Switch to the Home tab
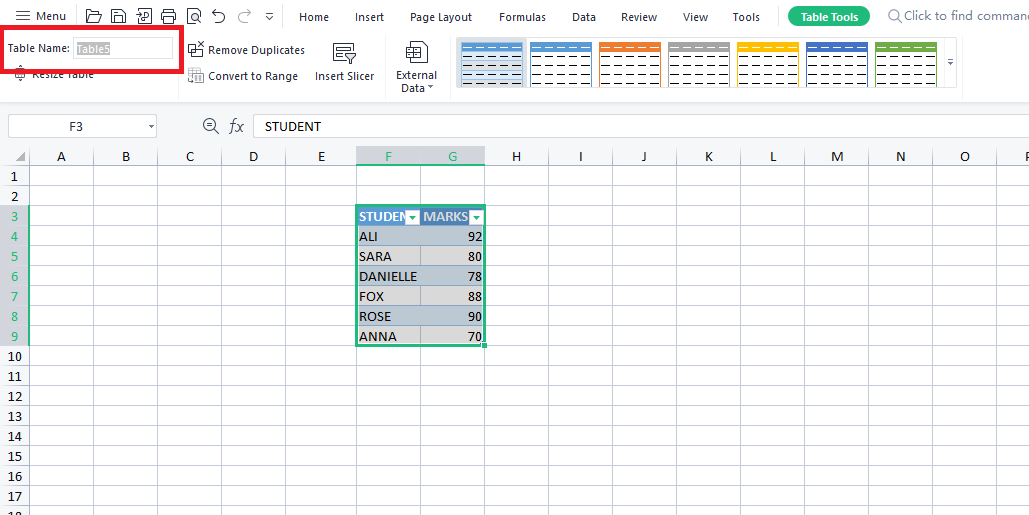The image size is (1029, 515). click(314, 17)
